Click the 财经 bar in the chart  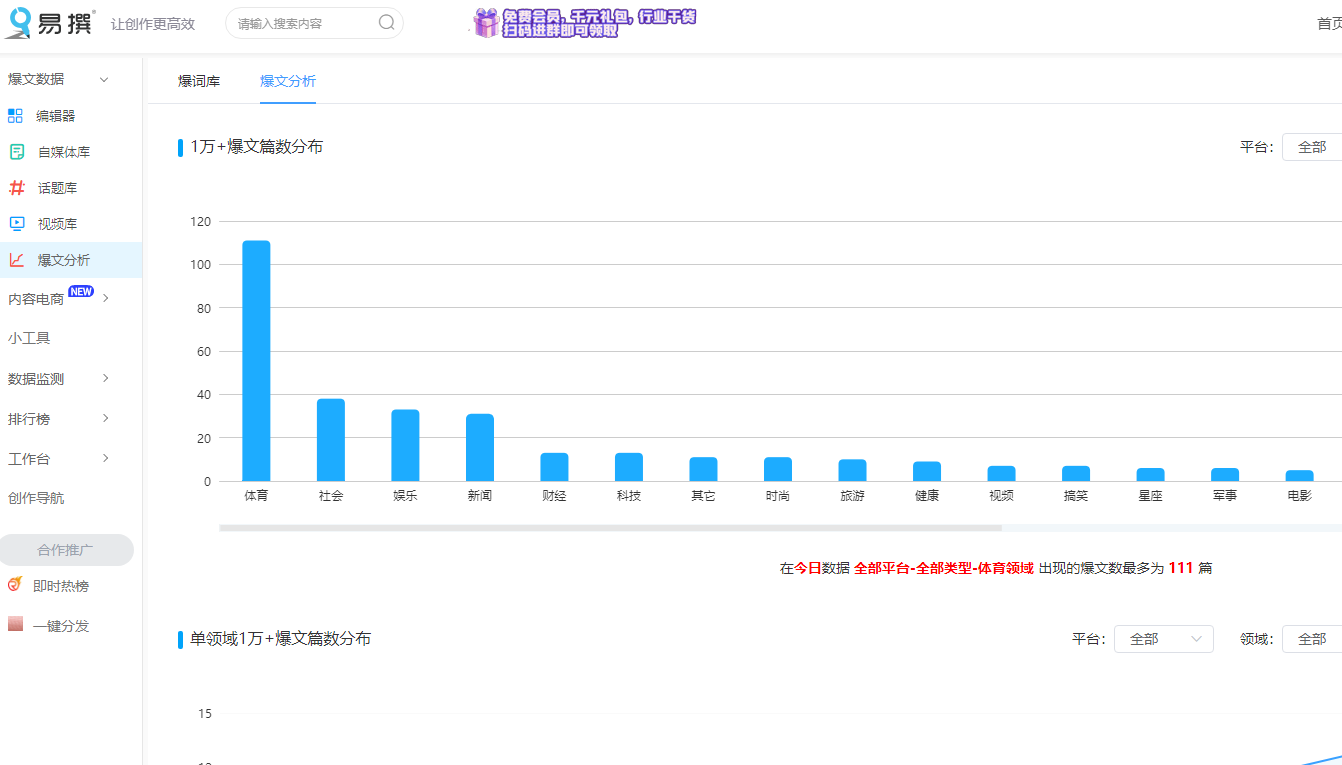point(554,467)
